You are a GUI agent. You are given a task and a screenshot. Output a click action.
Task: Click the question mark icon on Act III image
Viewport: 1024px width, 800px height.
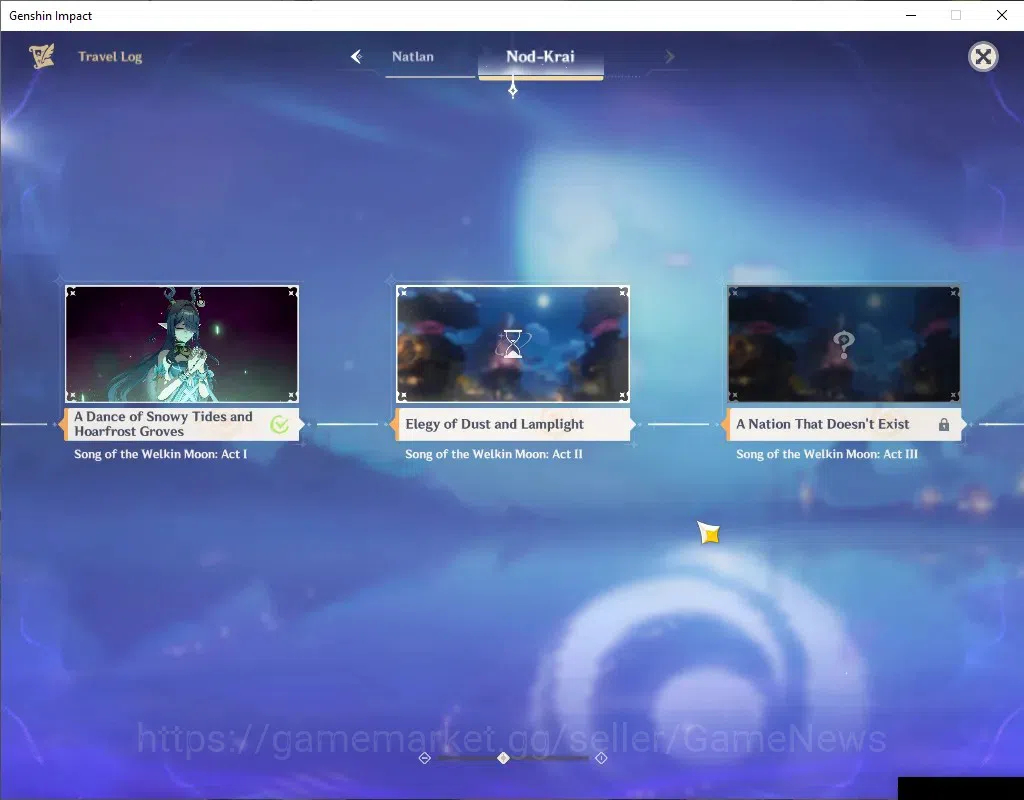(x=844, y=344)
